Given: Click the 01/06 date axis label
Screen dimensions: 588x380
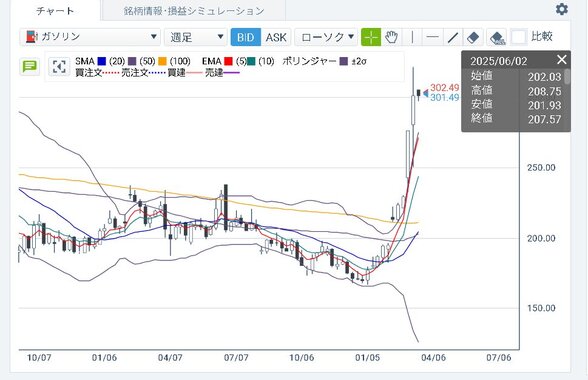Looking at the screenshot, I should tap(104, 358).
